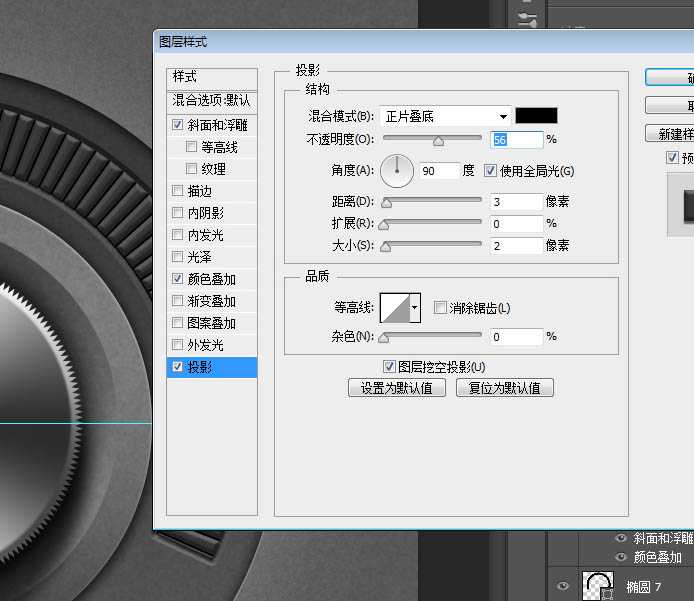Image resolution: width=694 pixels, height=601 pixels.
Task: Select the 内阴影 label in styles list
Action: click(x=206, y=213)
